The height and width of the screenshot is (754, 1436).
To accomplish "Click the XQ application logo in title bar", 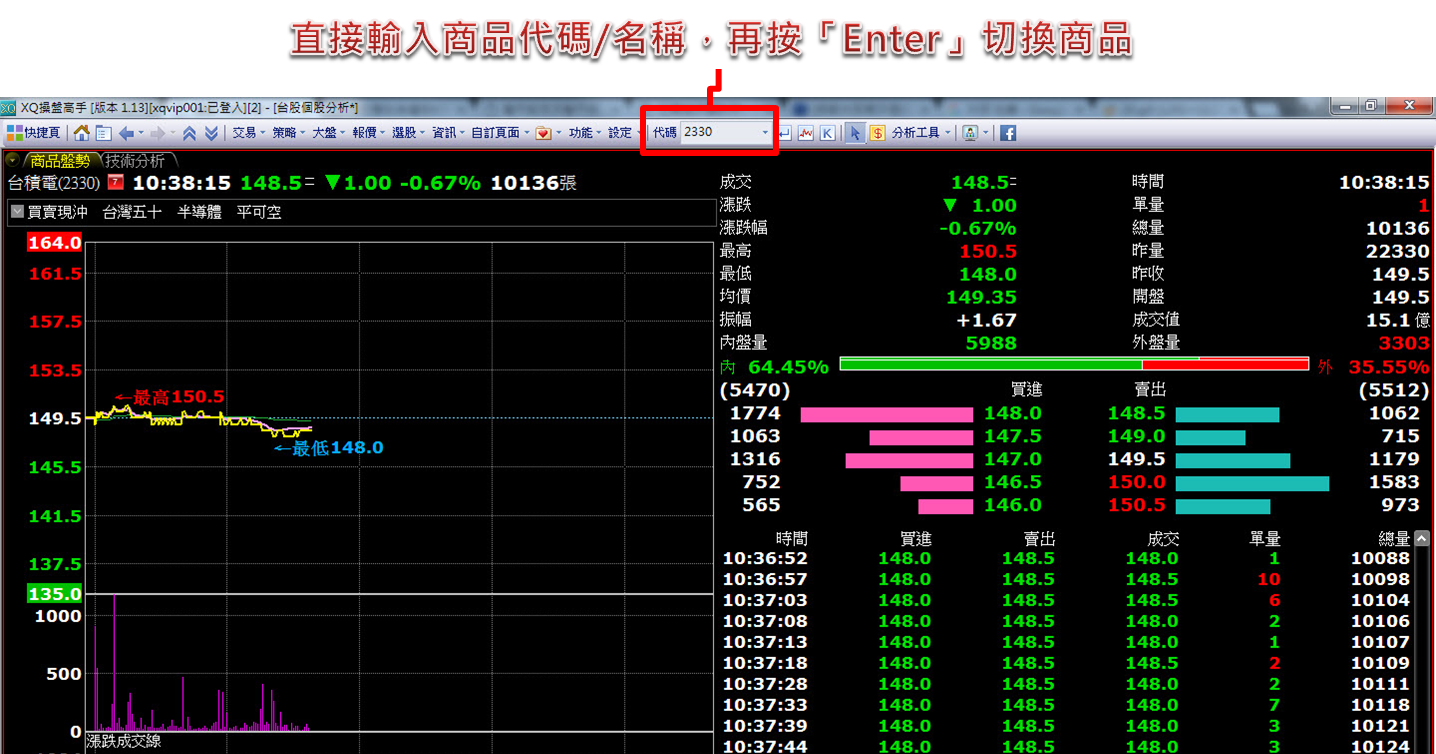I will tap(8, 107).
